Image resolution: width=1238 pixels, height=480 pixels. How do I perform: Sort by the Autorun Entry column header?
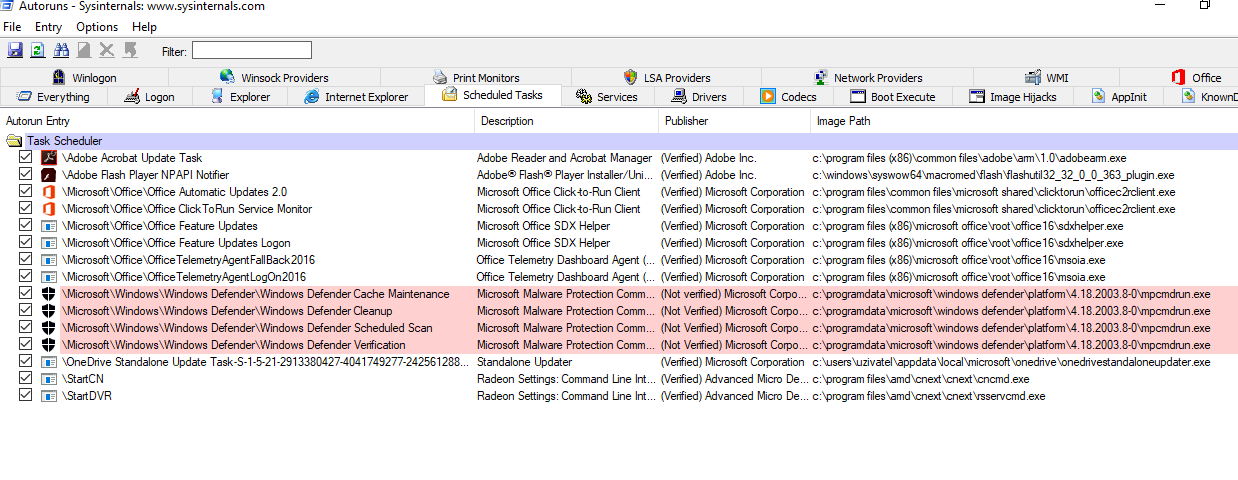(238, 121)
